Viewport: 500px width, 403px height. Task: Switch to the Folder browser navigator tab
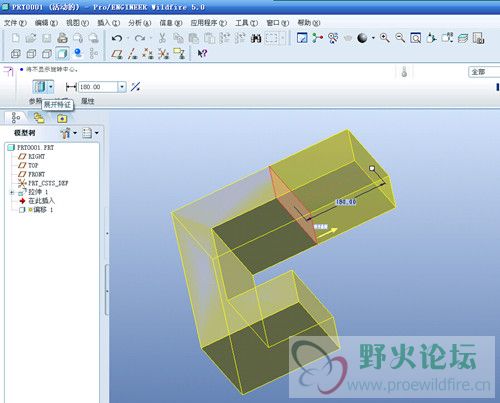[39, 118]
